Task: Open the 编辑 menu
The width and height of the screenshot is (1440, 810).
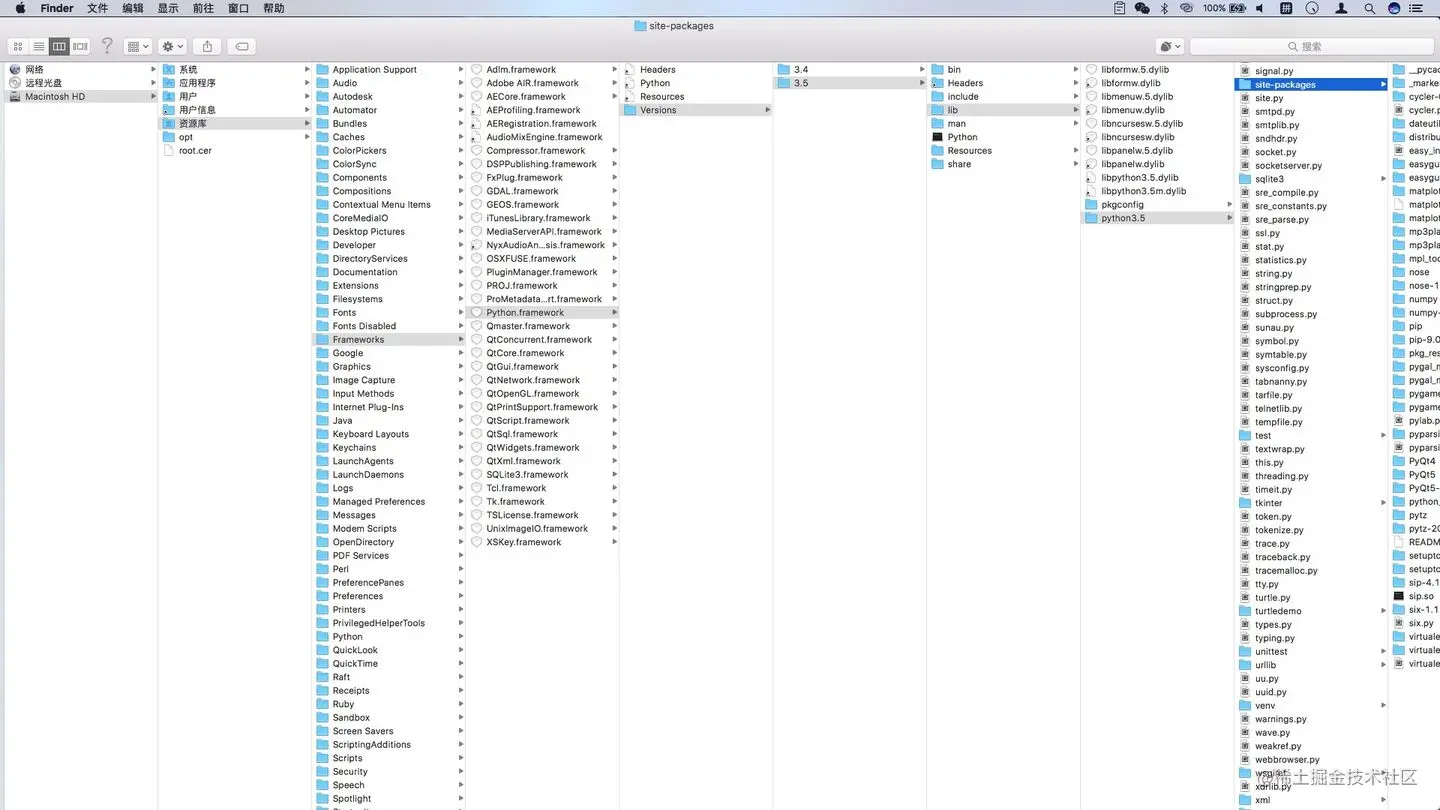Action: point(133,8)
